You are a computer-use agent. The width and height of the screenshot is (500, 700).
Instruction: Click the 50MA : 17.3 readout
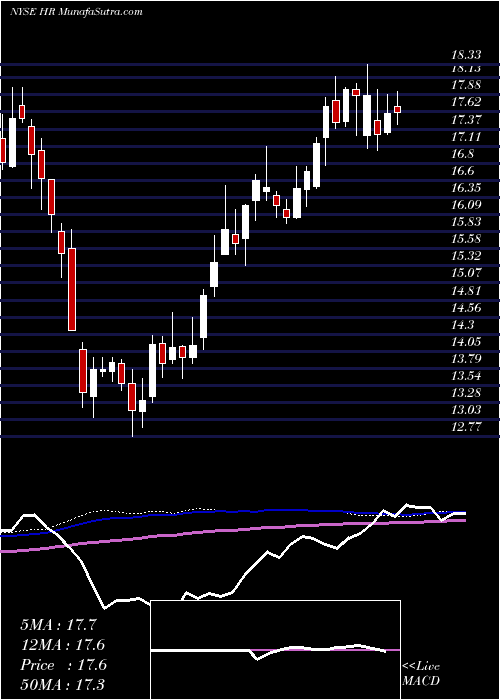[63, 685]
